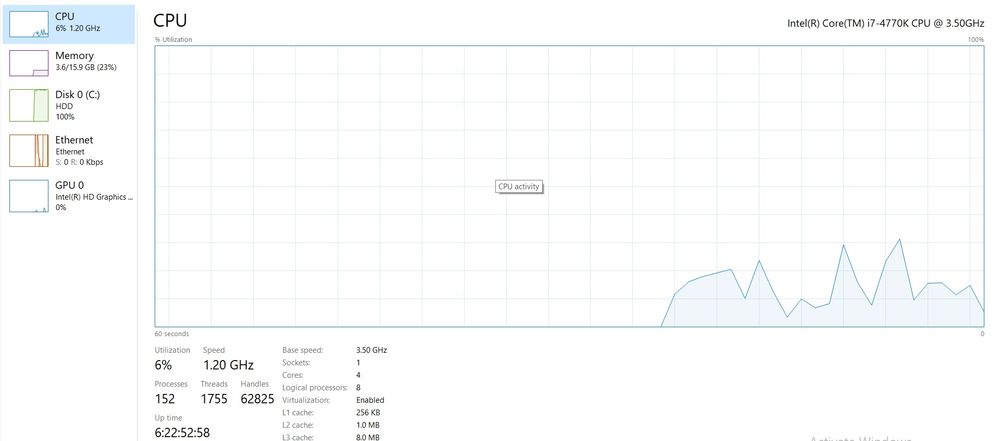Screen dimensions: 1000x441
Task: Click the Intel Core i7-4770K processor name
Action: (886, 23)
